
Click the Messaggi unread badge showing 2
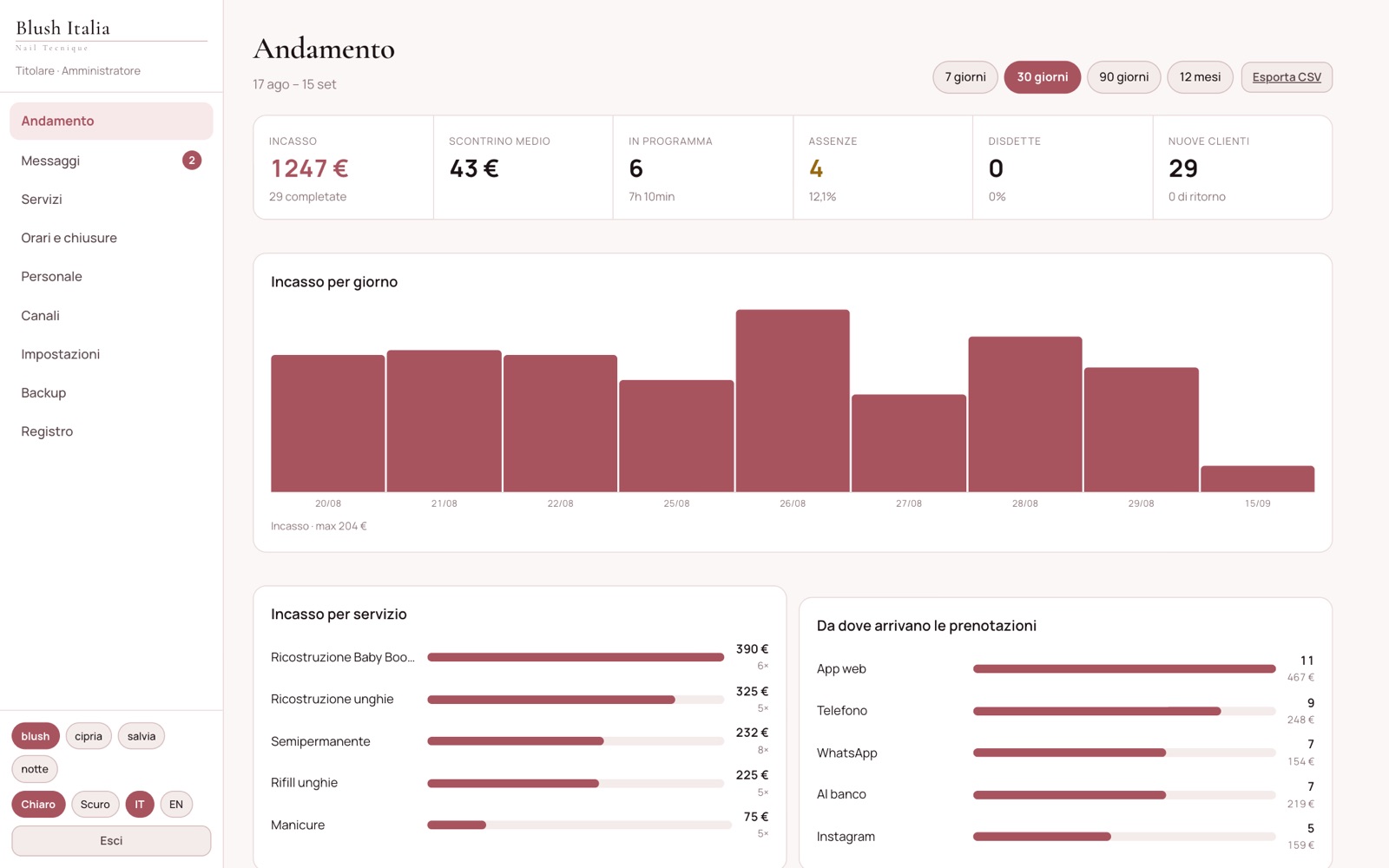[192, 161]
